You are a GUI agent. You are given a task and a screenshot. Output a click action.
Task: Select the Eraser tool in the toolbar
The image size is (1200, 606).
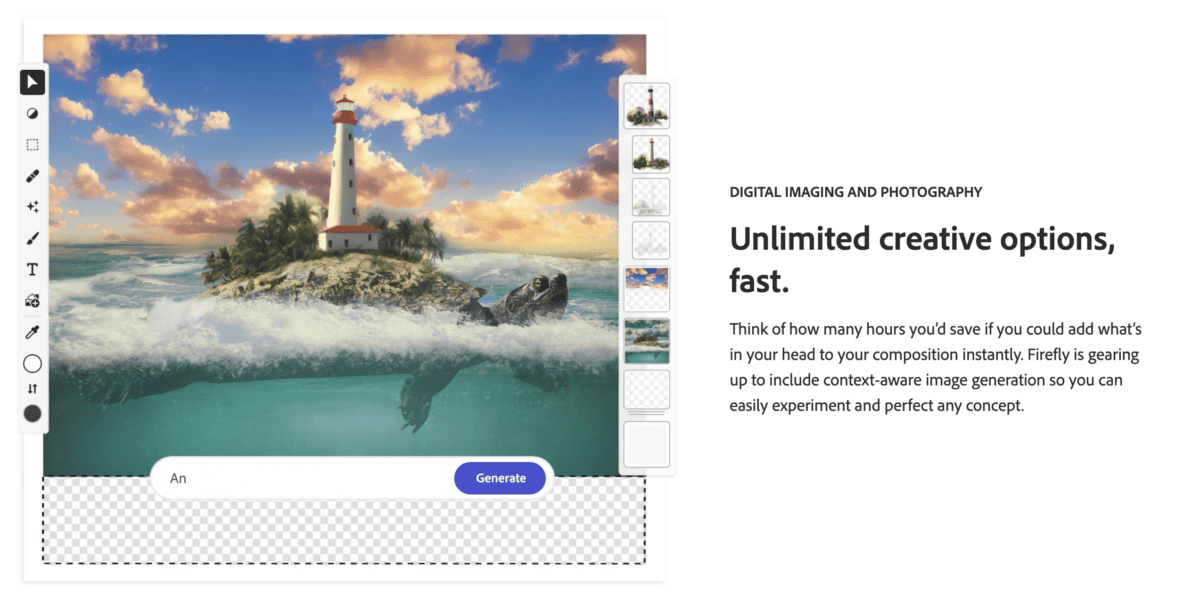(32, 175)
